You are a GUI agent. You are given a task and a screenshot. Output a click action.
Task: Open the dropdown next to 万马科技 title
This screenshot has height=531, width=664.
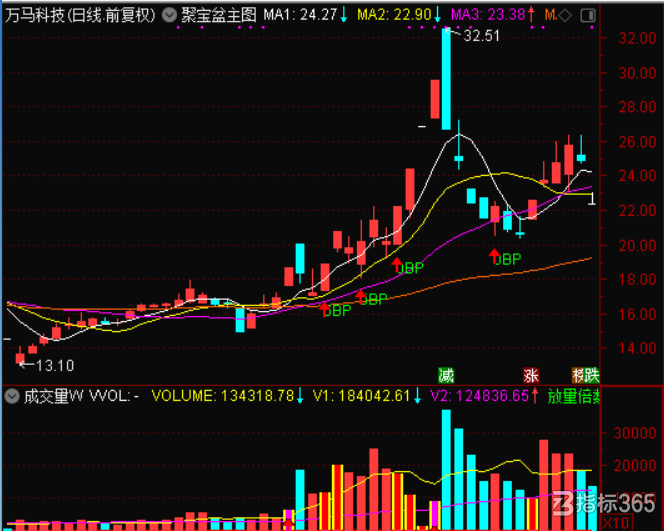pyautogui.click(x=169, y=15)
